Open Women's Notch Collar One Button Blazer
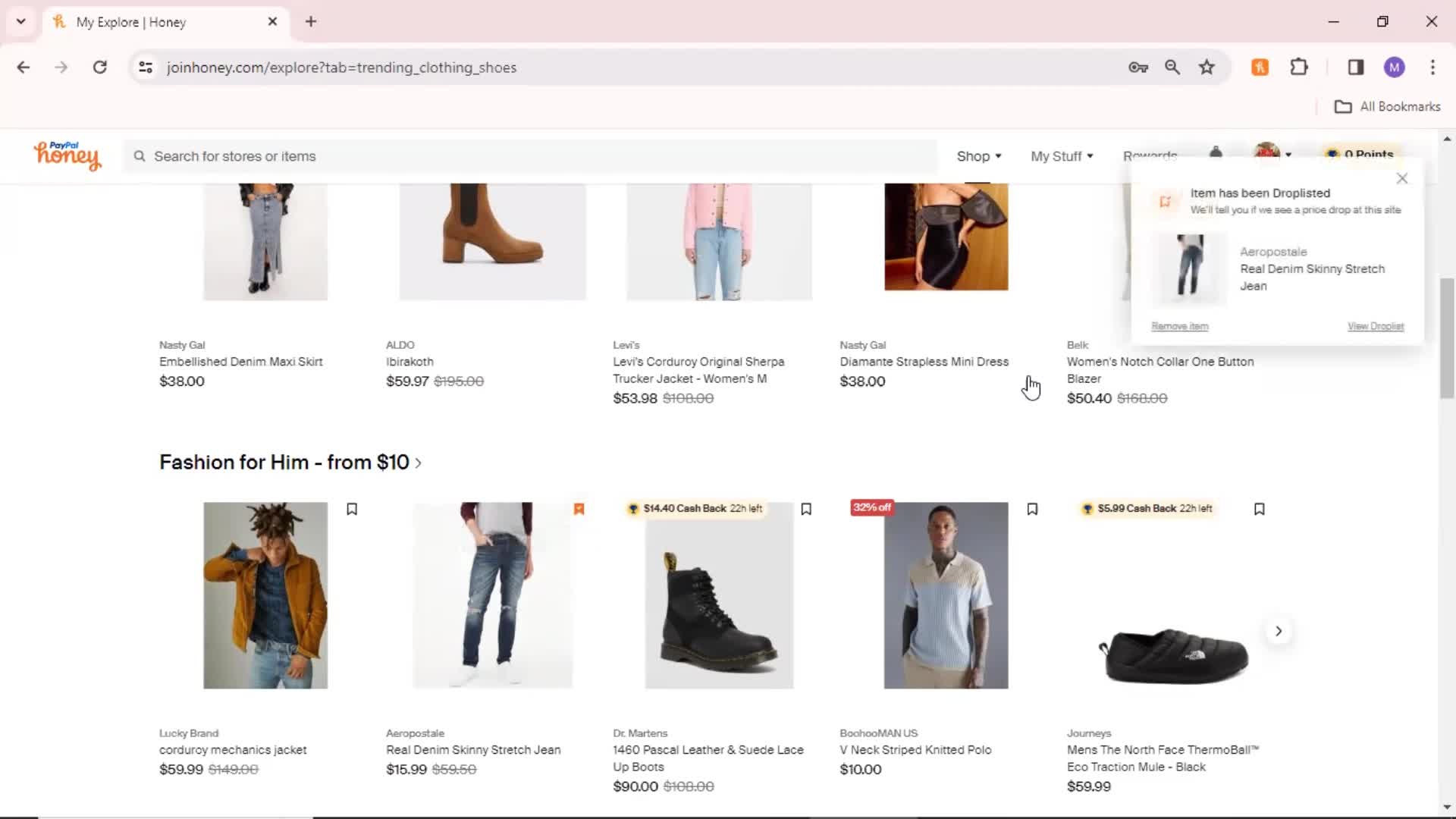This screenshot has height=819, width=1456. click(1160, 370)
